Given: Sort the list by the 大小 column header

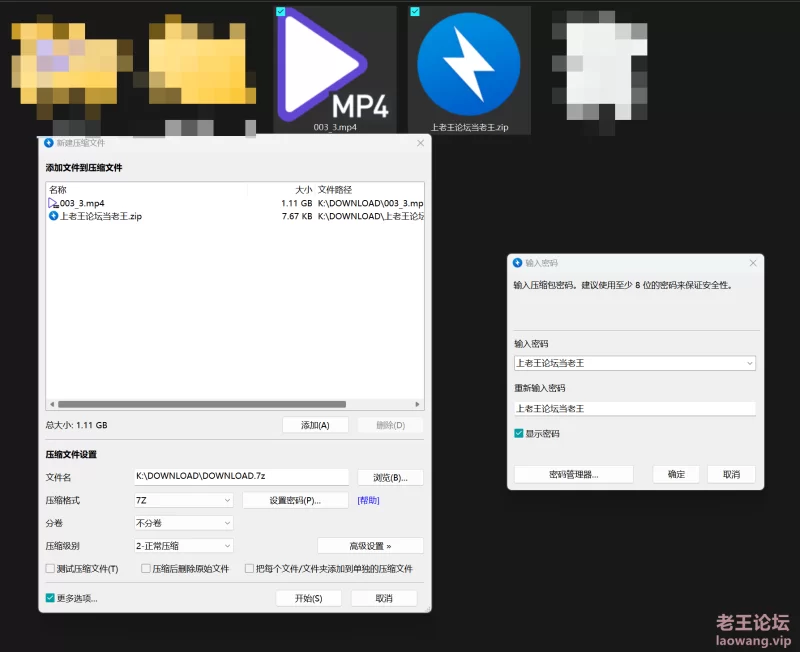Looking at the screenshot, I should tap(281, 190).
